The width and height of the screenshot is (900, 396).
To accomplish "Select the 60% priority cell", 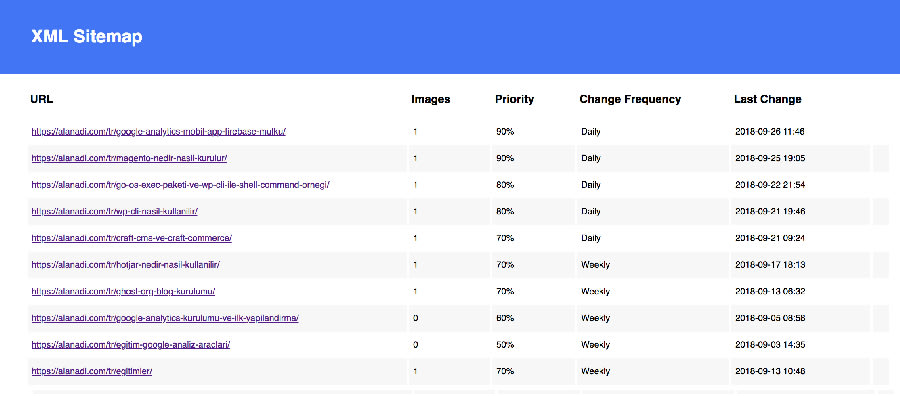I will click(x=505, y=318).
